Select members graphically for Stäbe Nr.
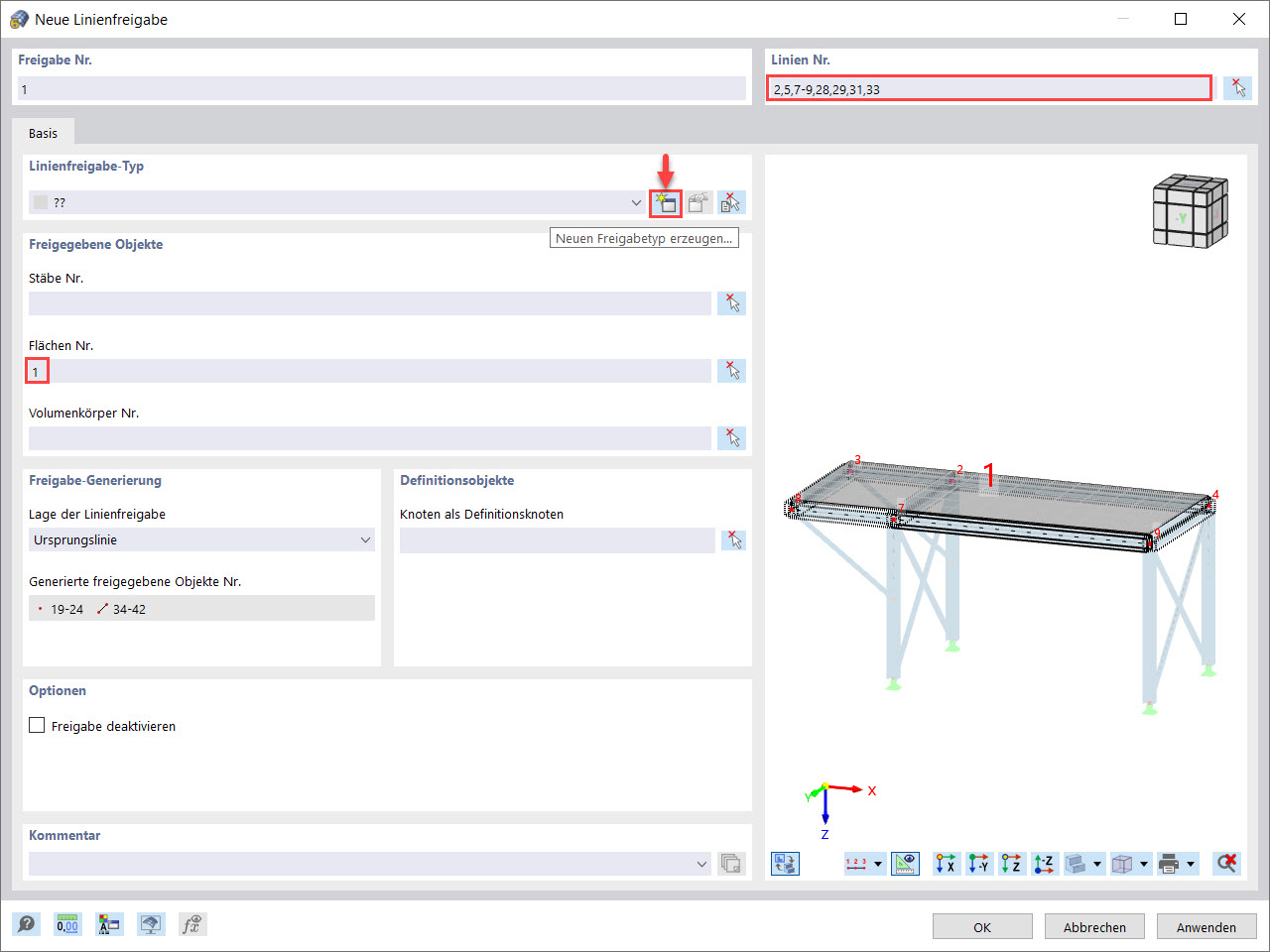1270x952 pixels. coord(731,303)
